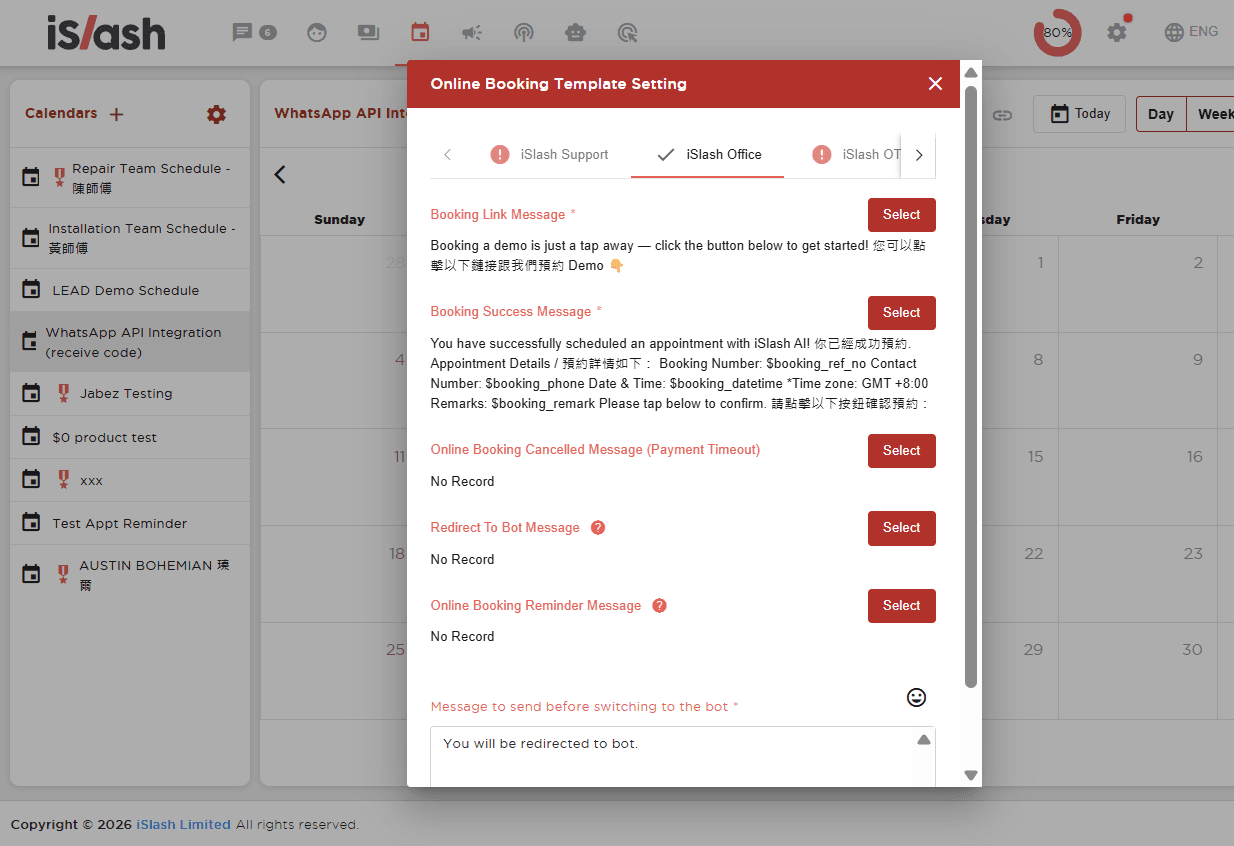This screenshot has height=846, width=1234.
Task: Open the click-tracking target icon in top navigation
Action: click(627, 33)
